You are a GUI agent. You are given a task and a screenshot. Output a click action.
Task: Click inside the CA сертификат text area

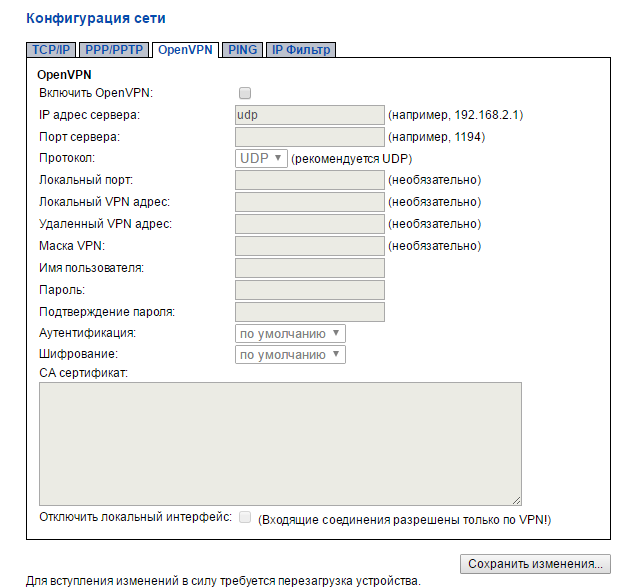[x=280, y=444]
